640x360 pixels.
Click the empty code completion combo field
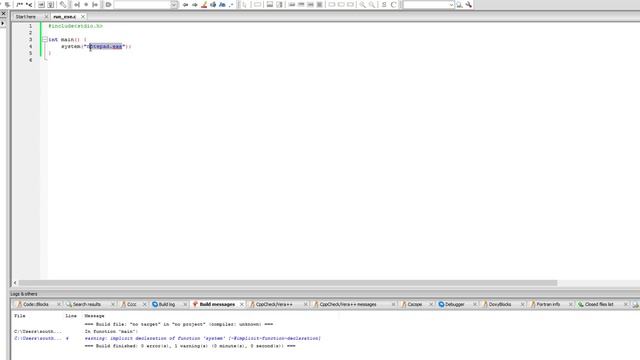tap(142, 4)
